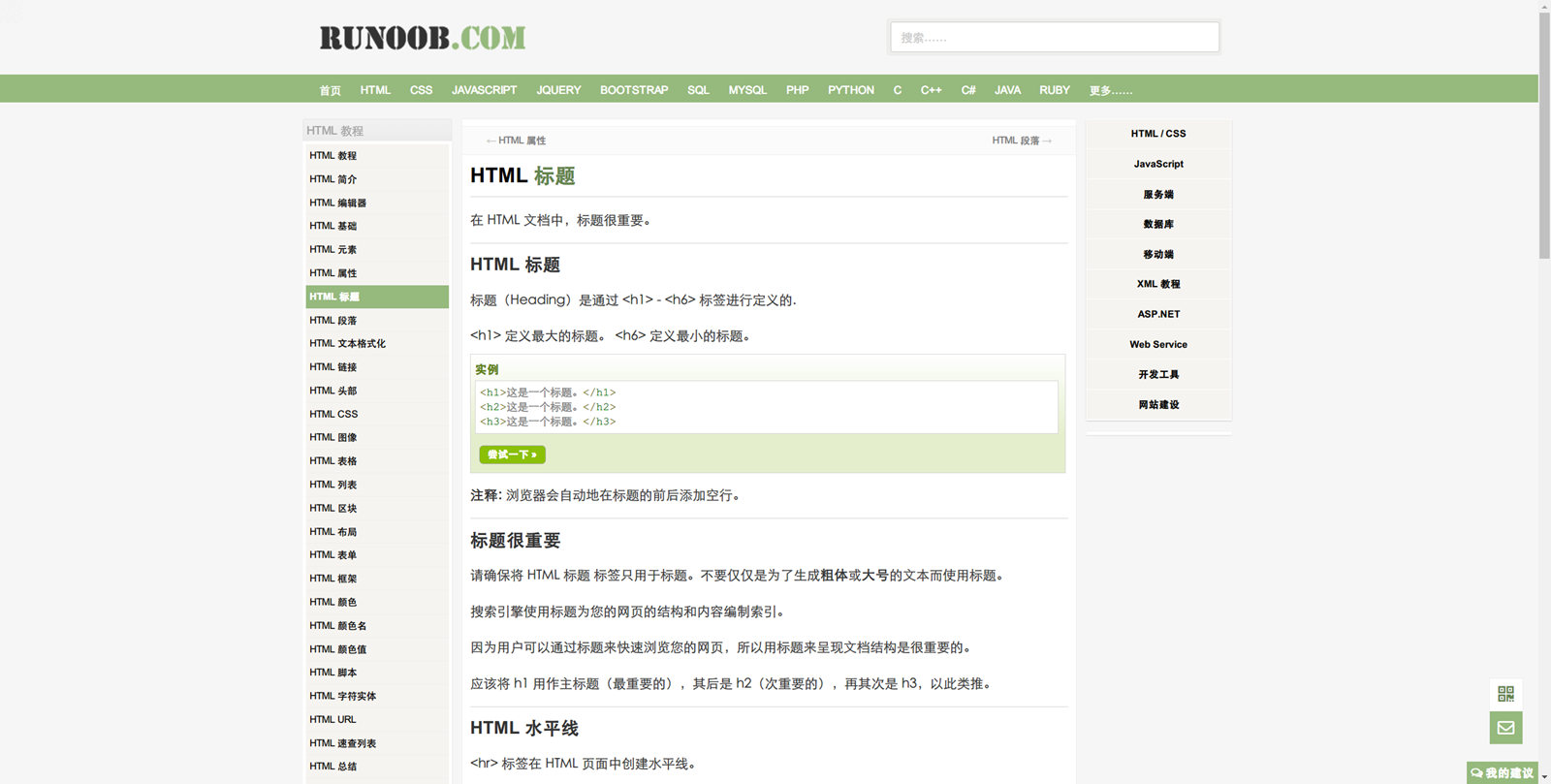Open RUBY in top navigation
This screenshot has height=784, width=1551.
[1055, 90]
